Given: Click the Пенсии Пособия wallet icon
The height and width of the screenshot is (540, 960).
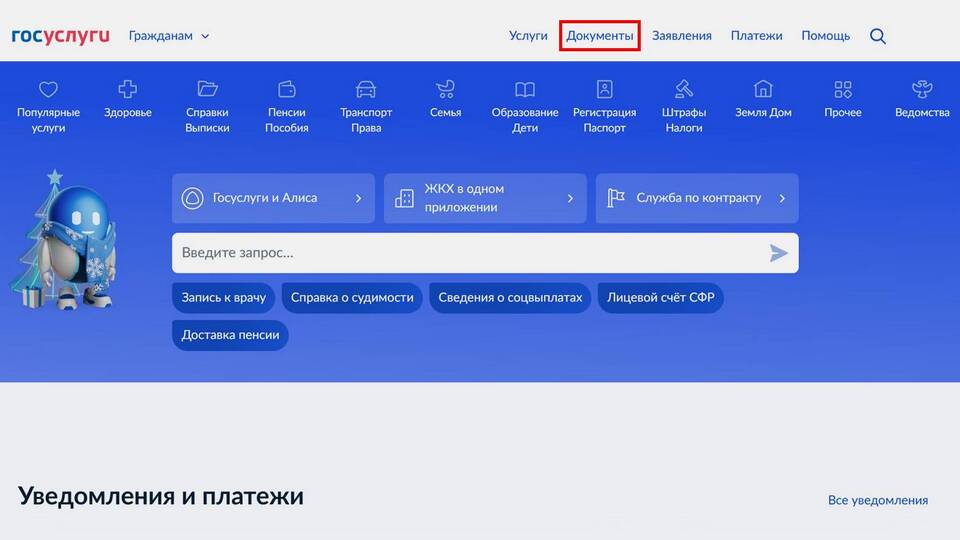Looking at the screenshot, I should click(287, 90).
